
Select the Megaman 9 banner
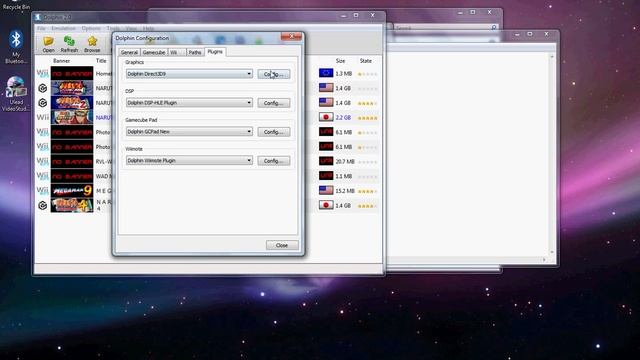72,191
